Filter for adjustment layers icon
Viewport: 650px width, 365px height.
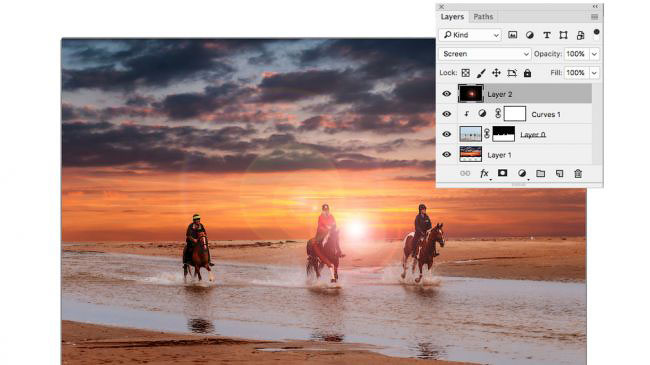530,35
